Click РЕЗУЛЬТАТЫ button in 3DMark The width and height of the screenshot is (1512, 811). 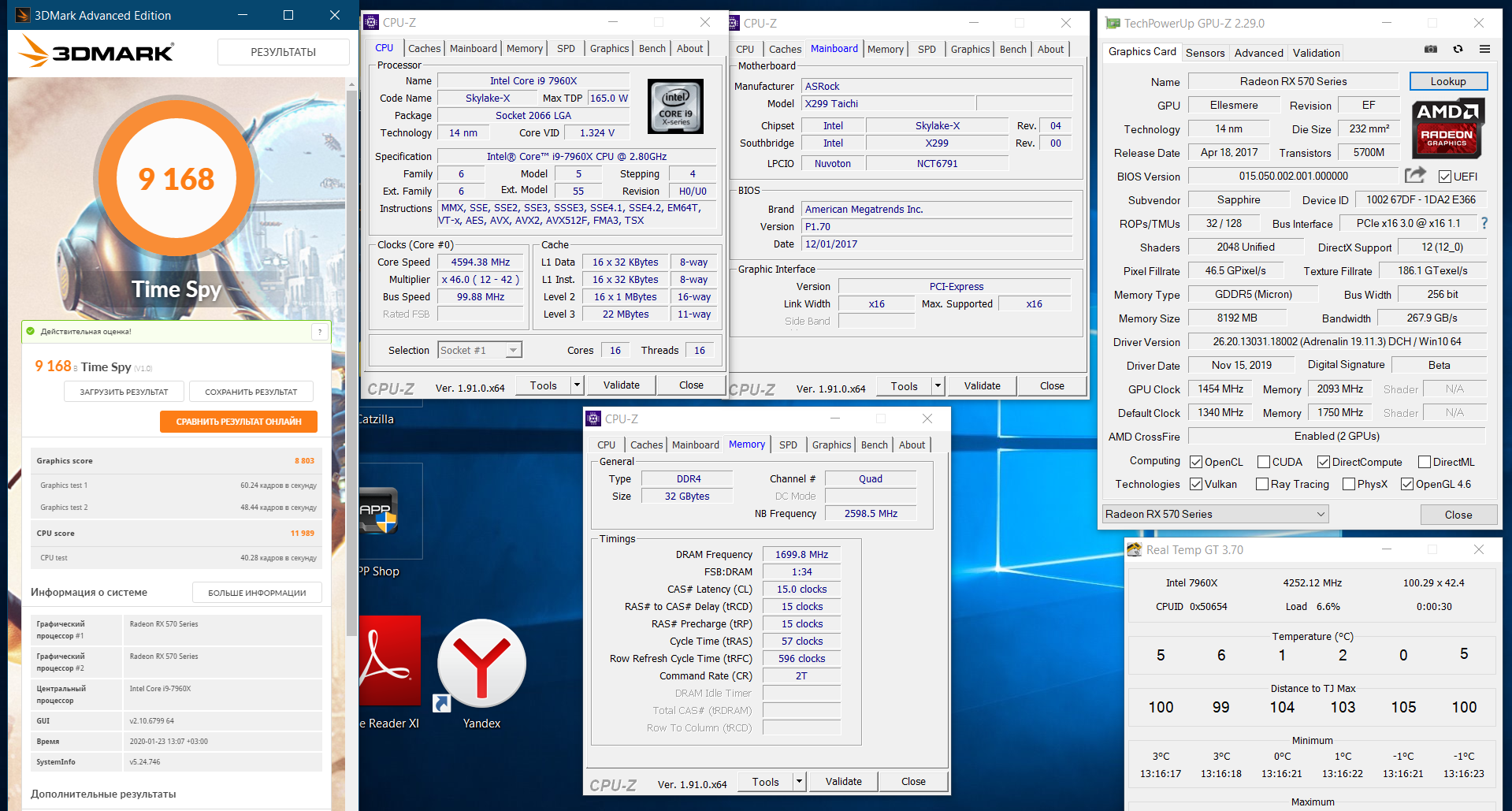tap(284, 52)
